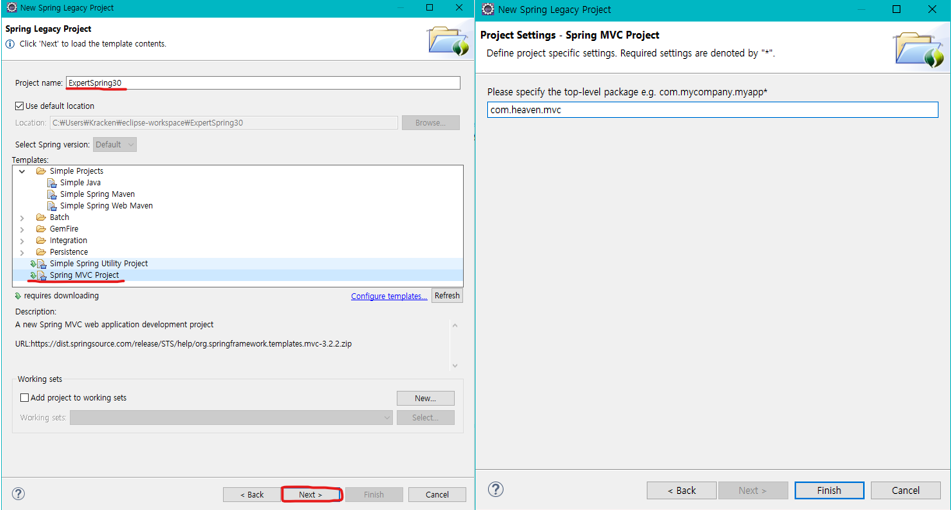Open the Configure templates link
The width and height of the screenshot is (951, 510).
click(x=389, y=296)
